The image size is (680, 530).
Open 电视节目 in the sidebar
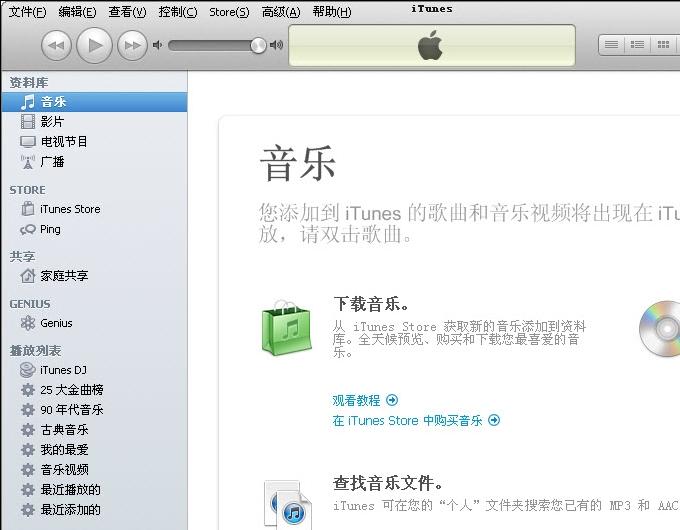click(x=64, y=141)
